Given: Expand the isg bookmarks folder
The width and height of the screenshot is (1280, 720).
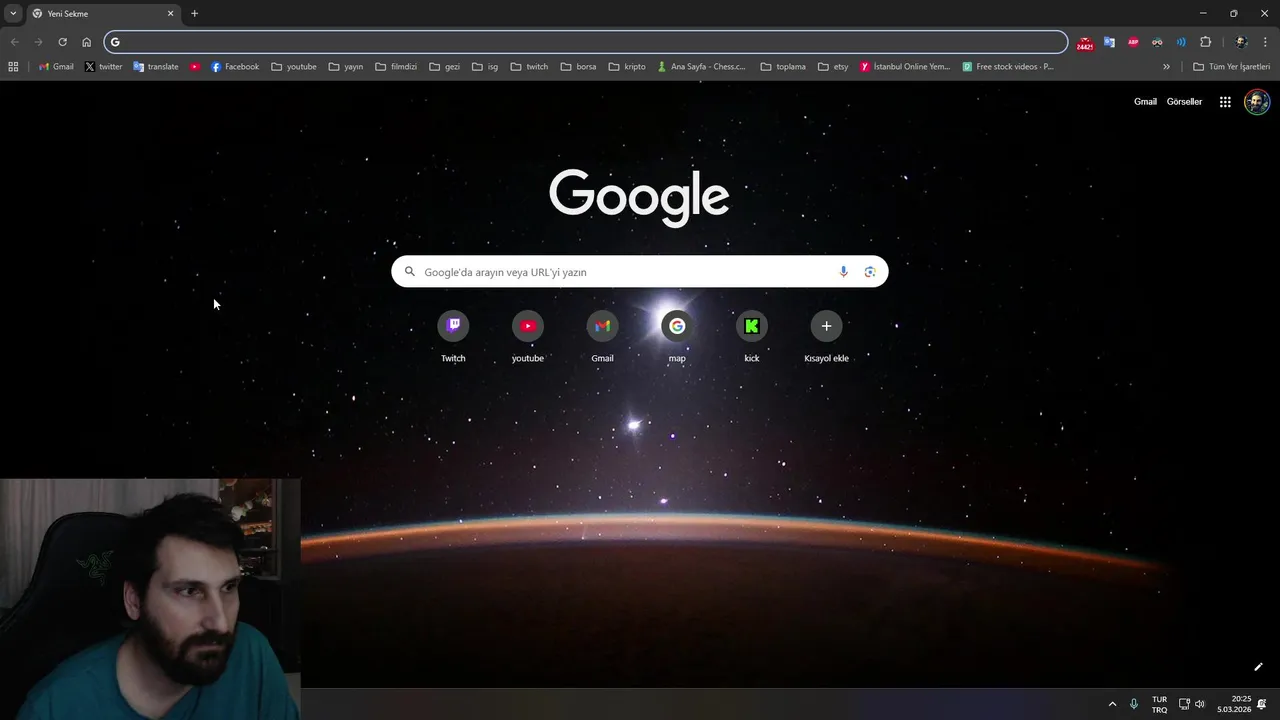Looking at the screenshot, I should [x=485, y=67].
